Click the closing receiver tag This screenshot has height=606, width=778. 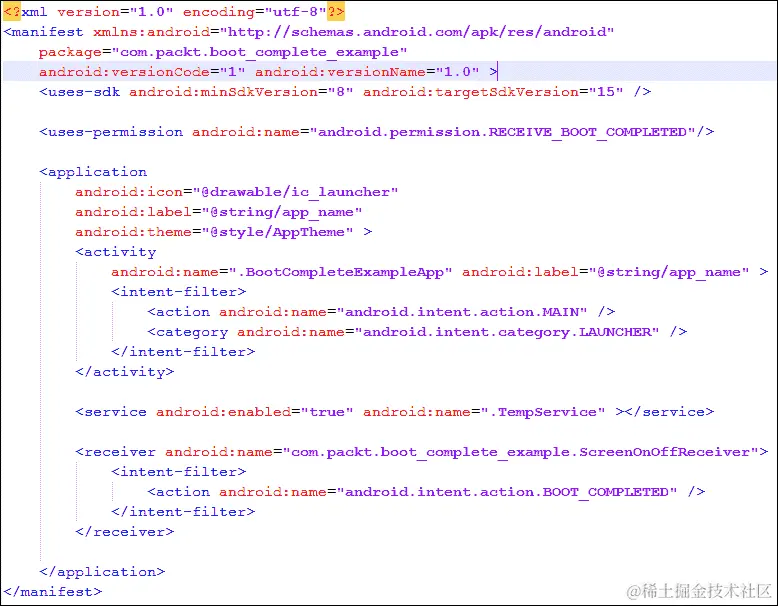125,532
